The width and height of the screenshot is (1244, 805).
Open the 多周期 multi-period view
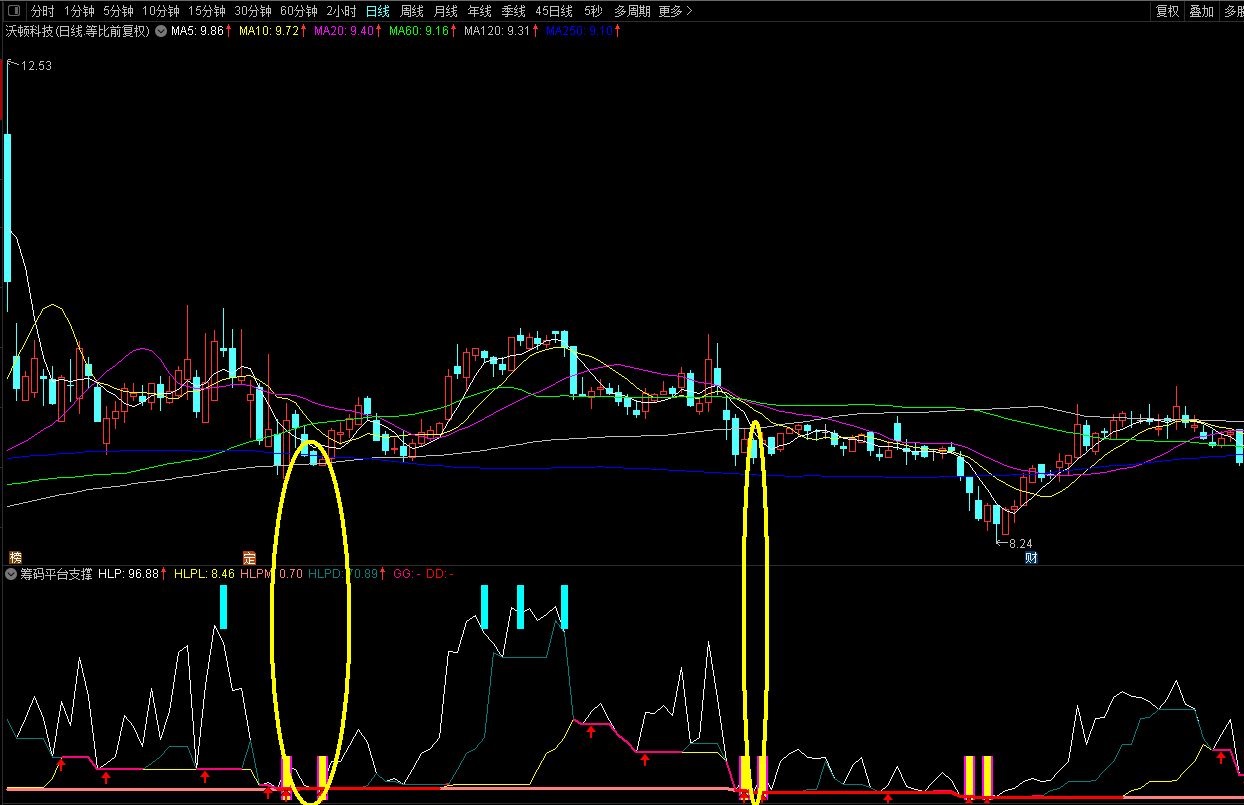point(632,12)
